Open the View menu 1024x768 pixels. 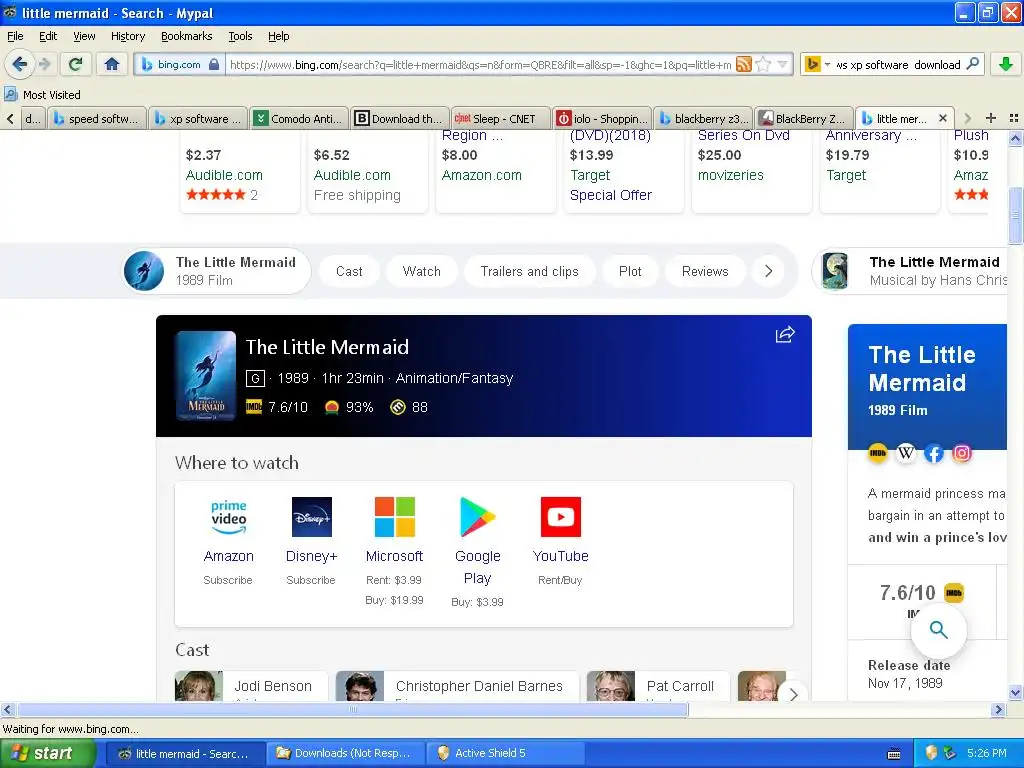pos(84,36)
